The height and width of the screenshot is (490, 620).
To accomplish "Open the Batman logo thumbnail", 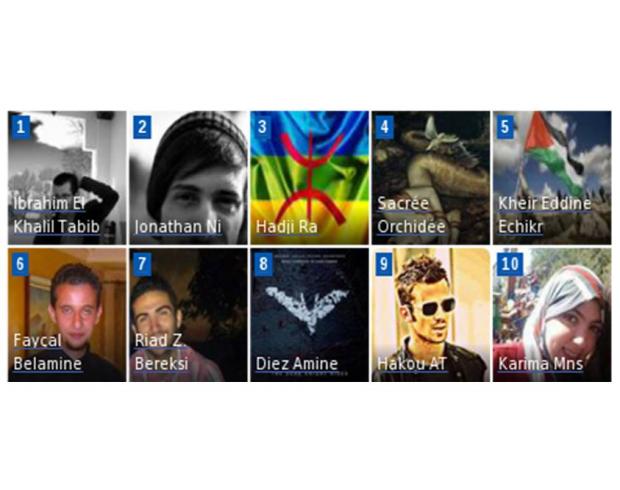I will click(x=309, y=315).
